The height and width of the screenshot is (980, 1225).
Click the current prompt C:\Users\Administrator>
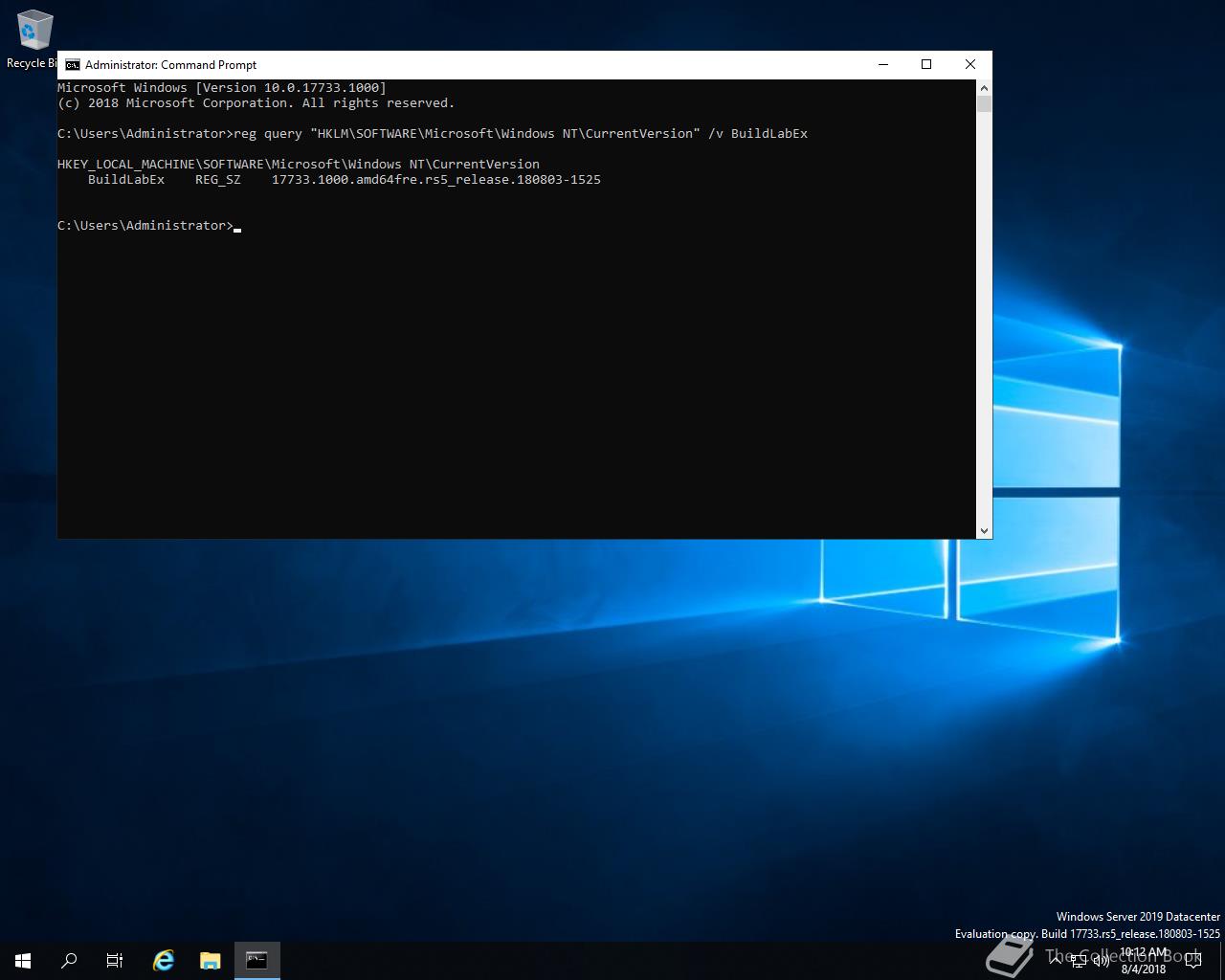[145, 226]
